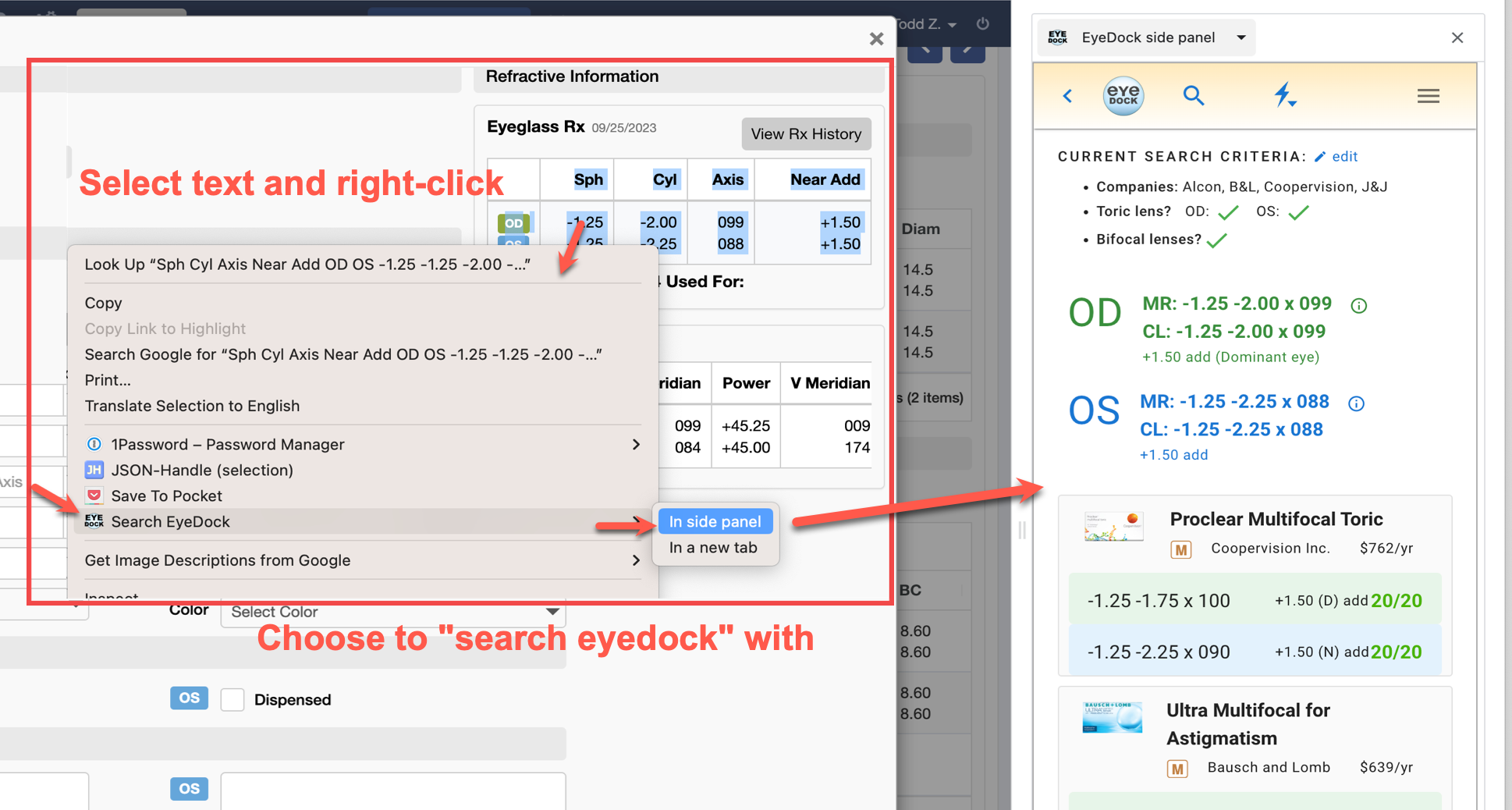The image size is (1512, 810).
Task: Open the hamburger menu in EyeDock panel
Action: click(1428, 96)
